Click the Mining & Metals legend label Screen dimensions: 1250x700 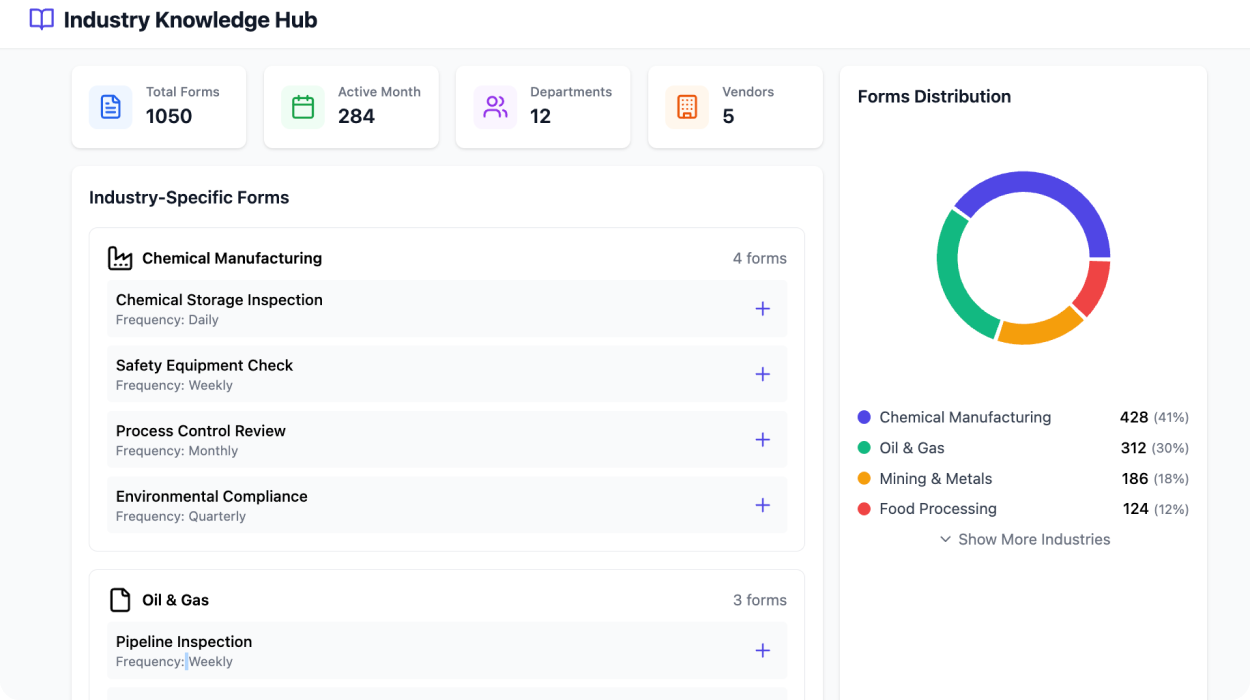coord(936,478)
